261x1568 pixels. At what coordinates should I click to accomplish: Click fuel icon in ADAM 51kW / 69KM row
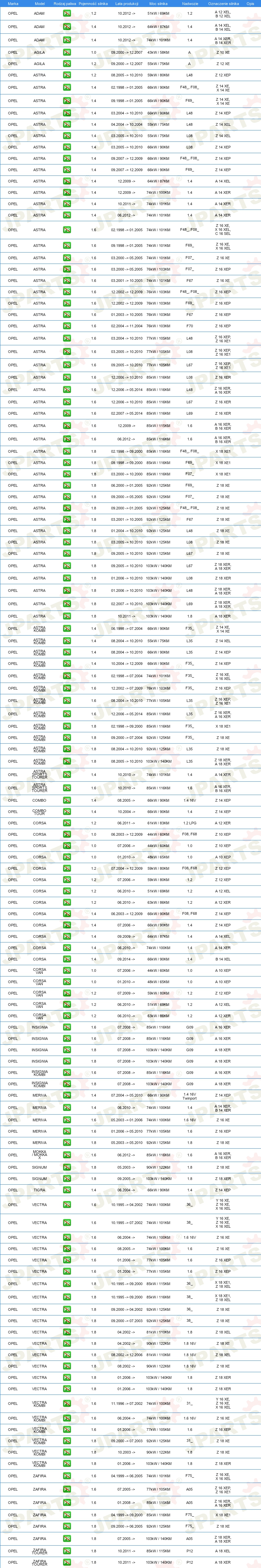click(x=67, y=13)
